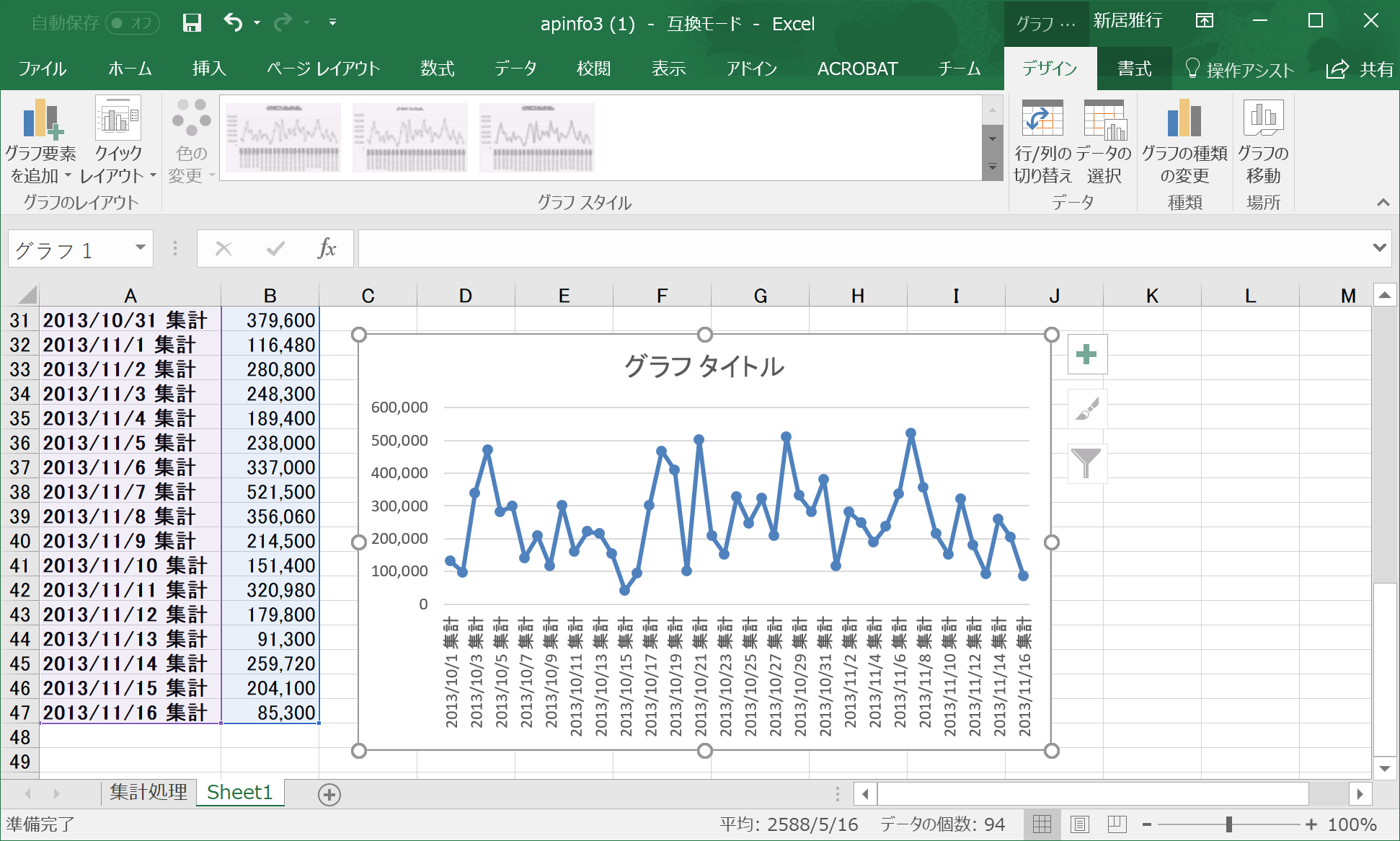
Task: Expand the chart styles gallery
Action: [x=993, y=168]
